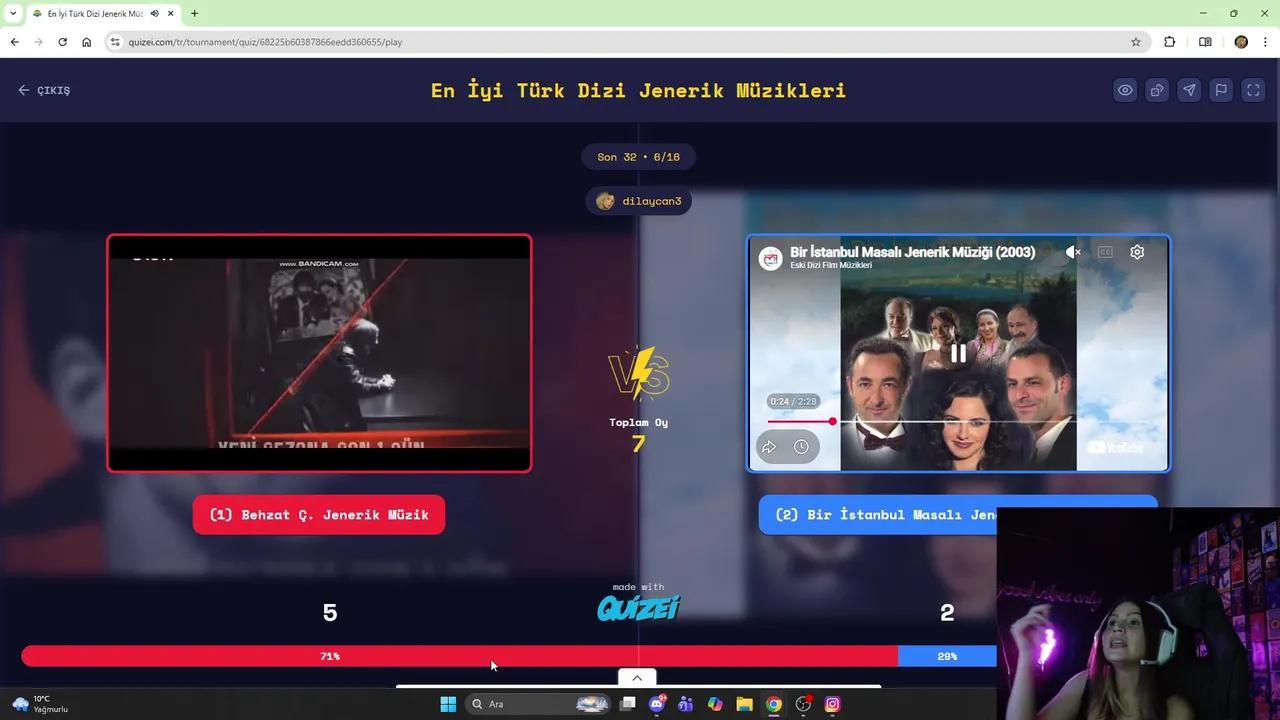The image size is (1280, 720).
Task: Click the YouTube share arrow icon
Action: [769, 447]
